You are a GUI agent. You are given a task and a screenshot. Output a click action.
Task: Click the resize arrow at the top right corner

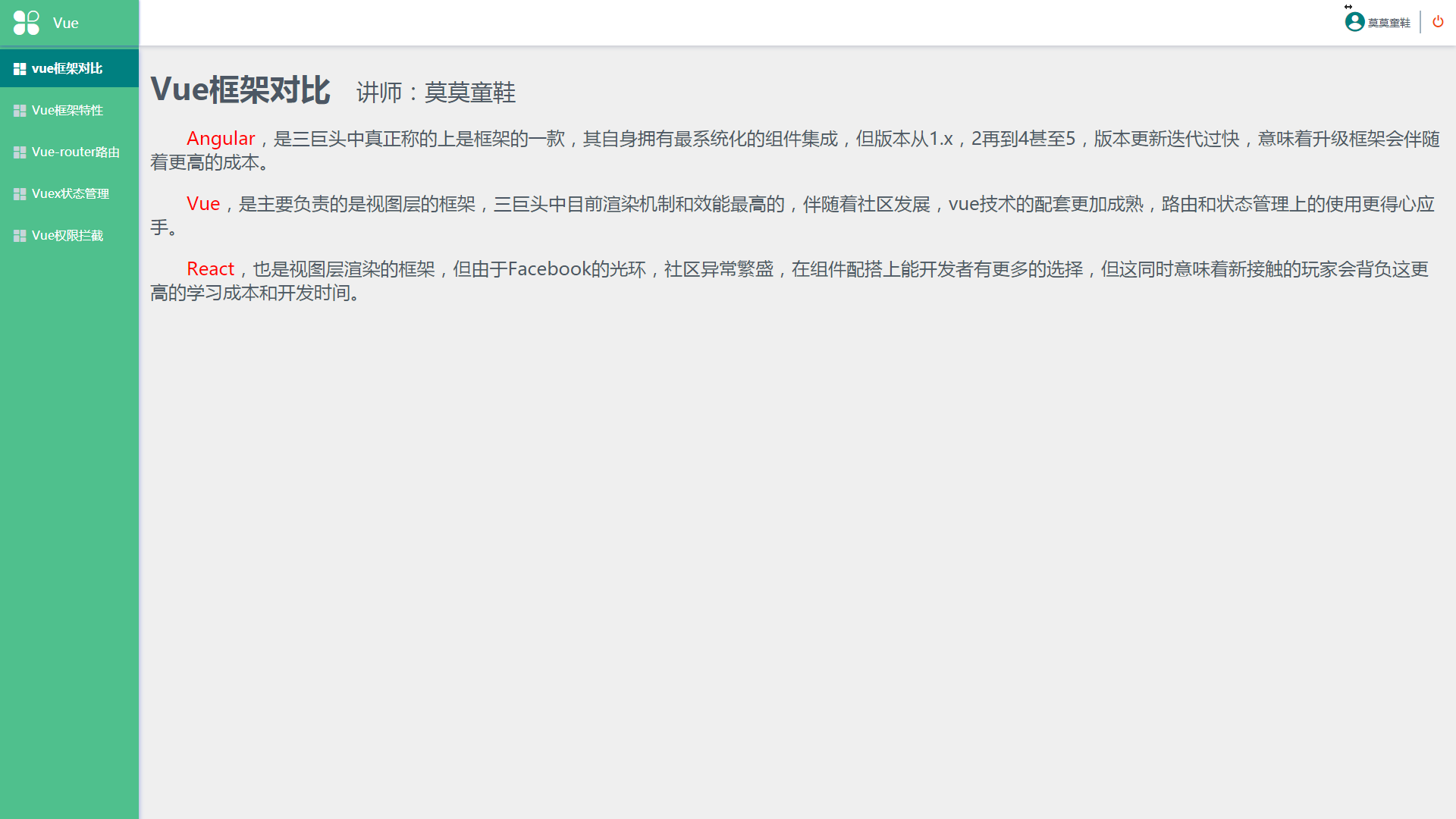point(1349,6)
